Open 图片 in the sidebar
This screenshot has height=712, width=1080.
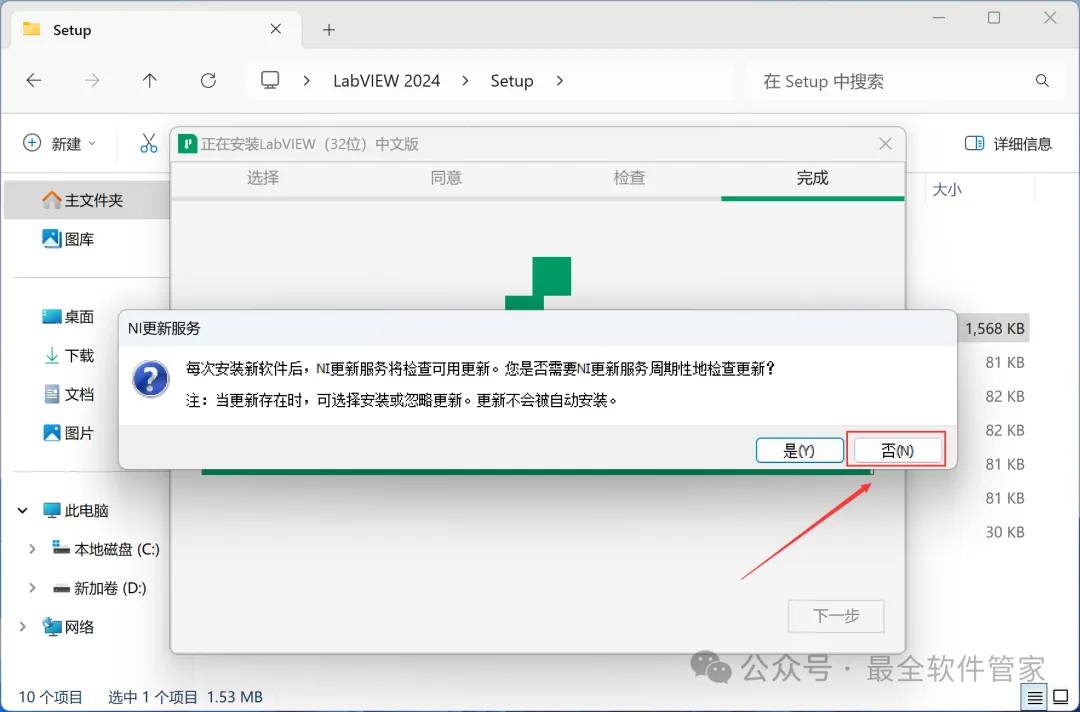pos(68,433)
